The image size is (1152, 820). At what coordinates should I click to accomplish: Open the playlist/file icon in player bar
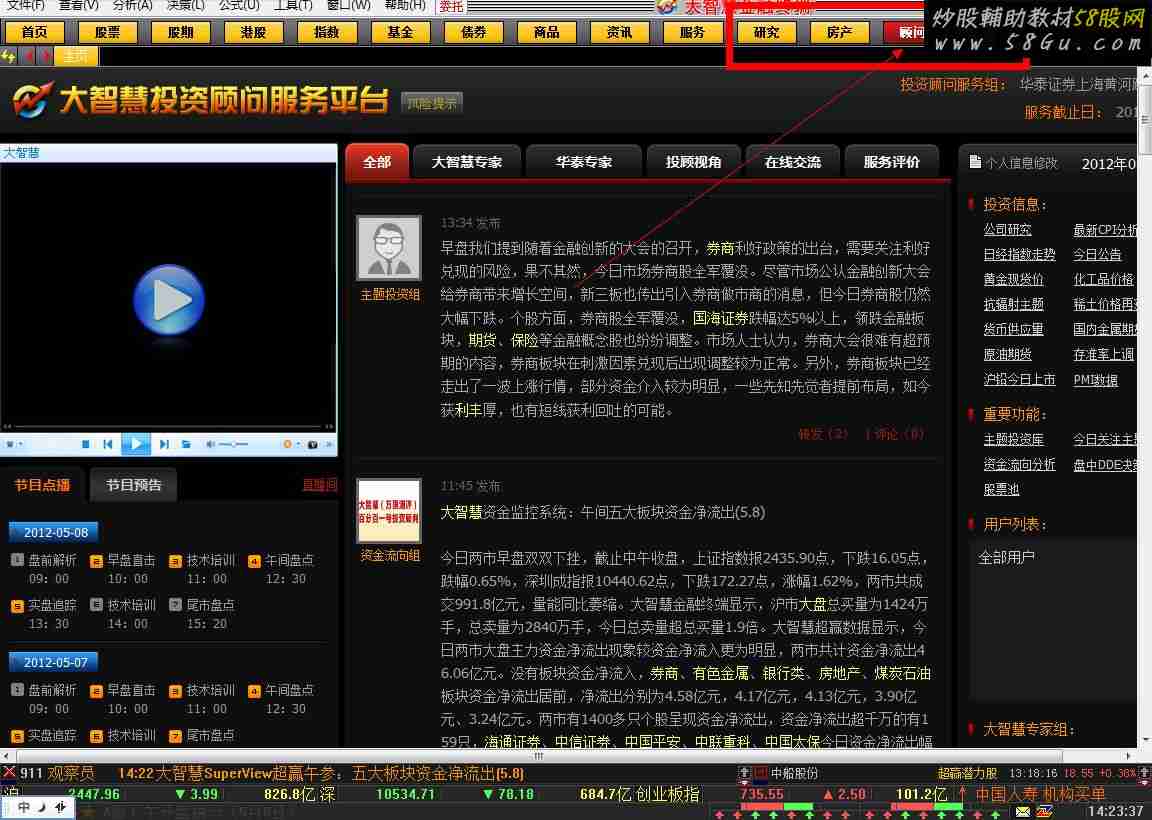tap(186, 444)
